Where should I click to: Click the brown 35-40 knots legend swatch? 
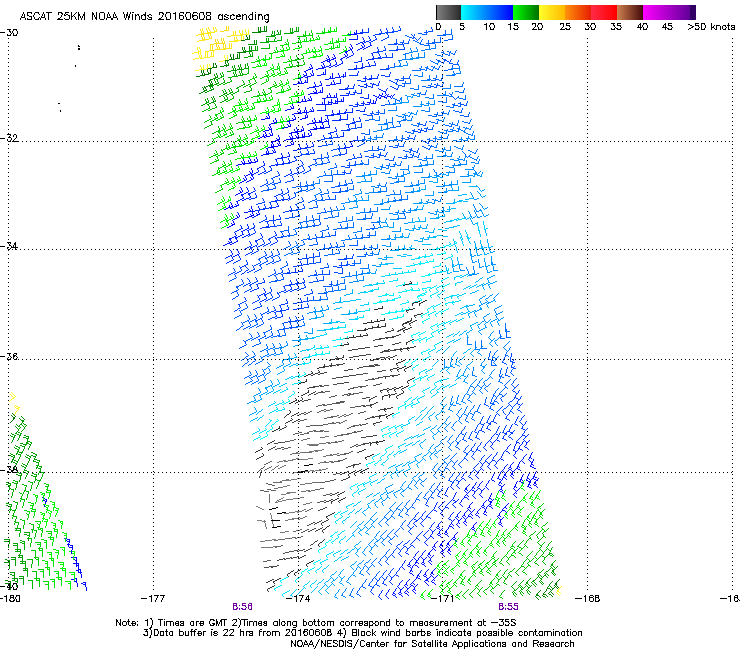(x=630, y=12)
